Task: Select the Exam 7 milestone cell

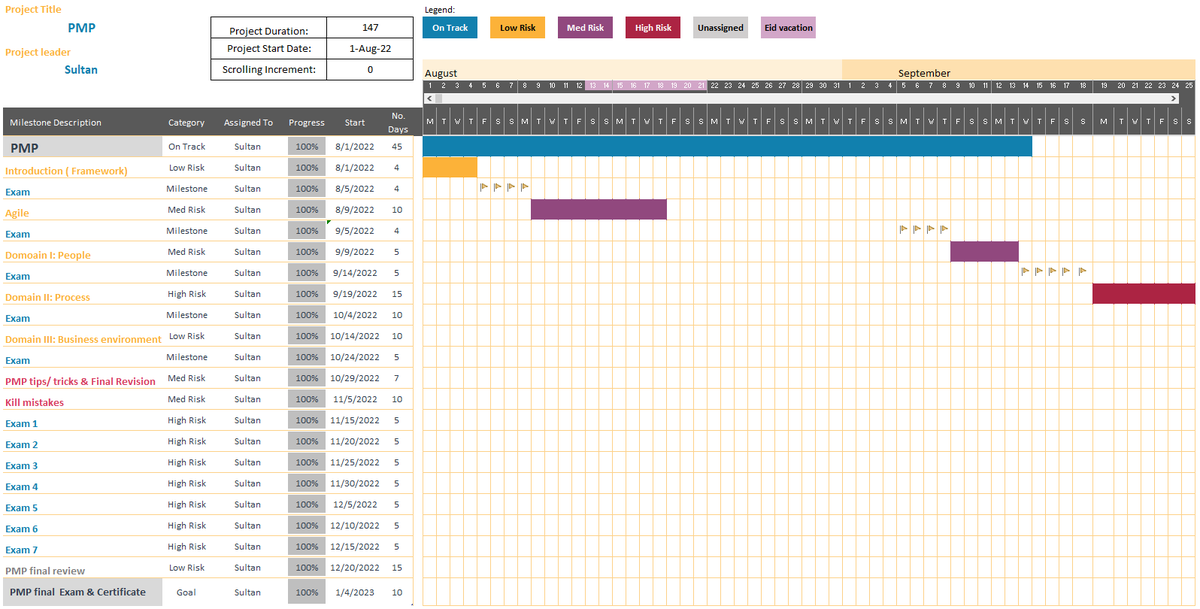Action: coord(82,548)
